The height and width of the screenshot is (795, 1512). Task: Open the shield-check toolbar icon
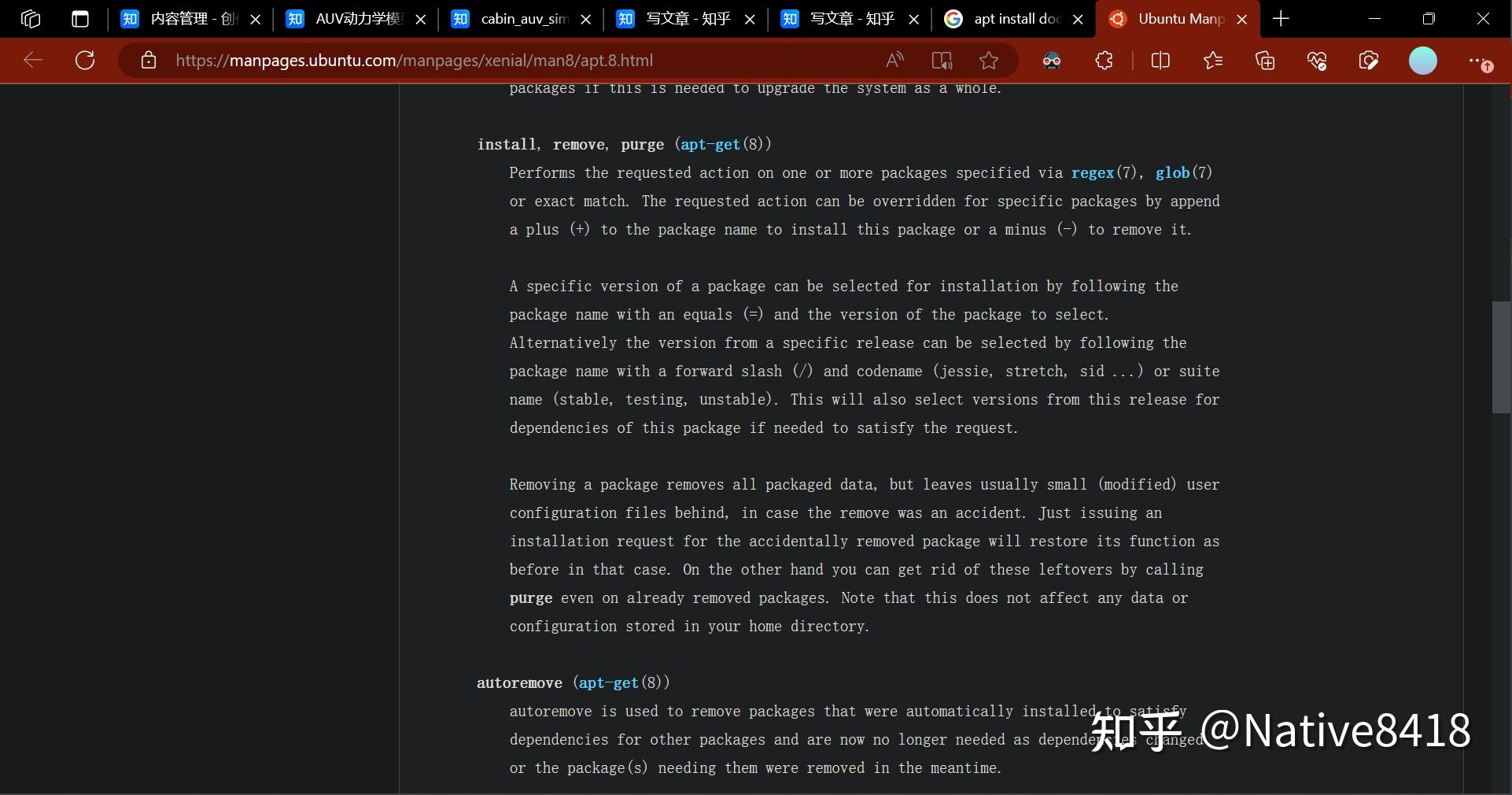point(1369,61)
